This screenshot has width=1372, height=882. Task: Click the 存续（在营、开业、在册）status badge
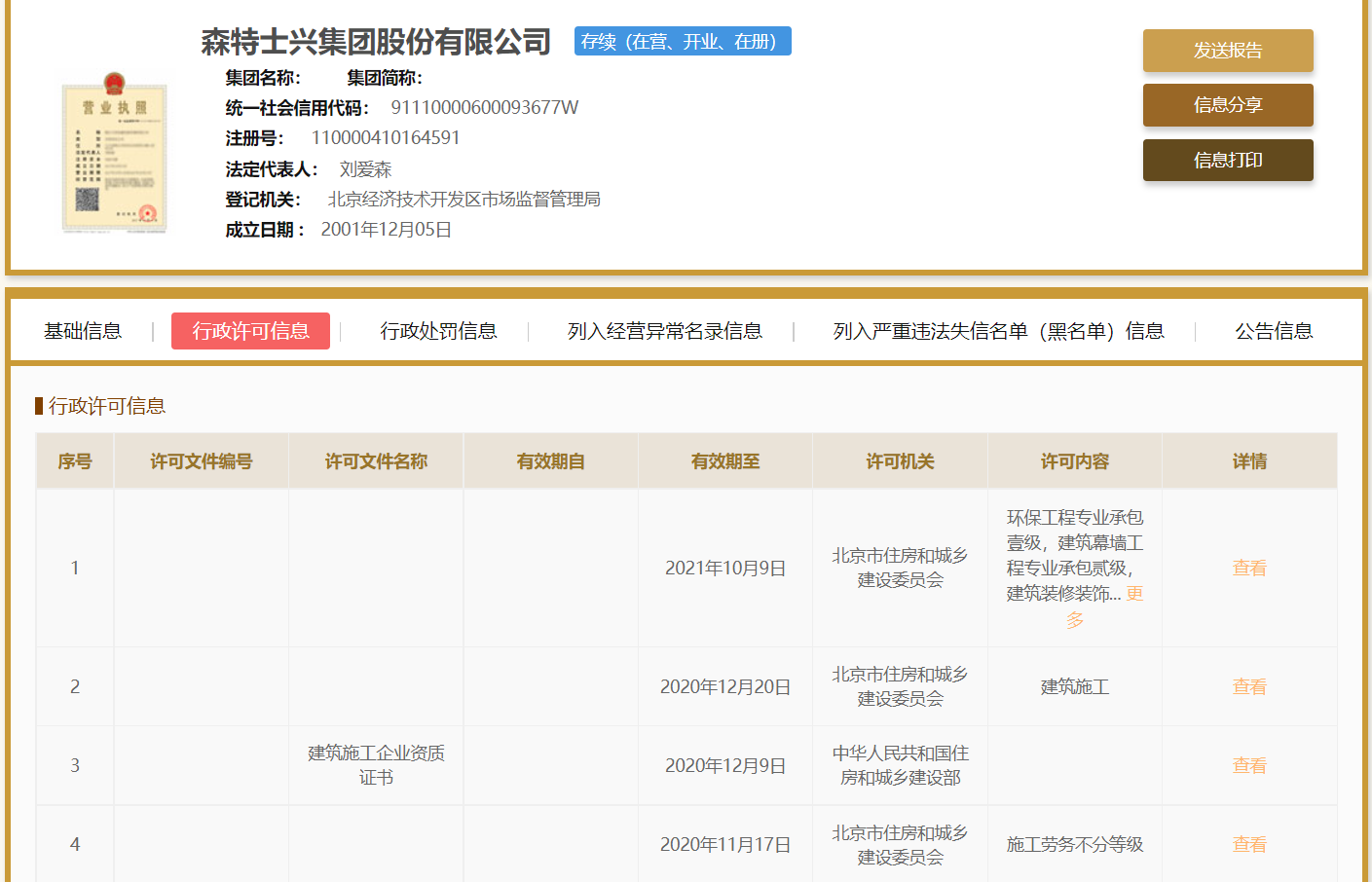click(x=683, y=41)
